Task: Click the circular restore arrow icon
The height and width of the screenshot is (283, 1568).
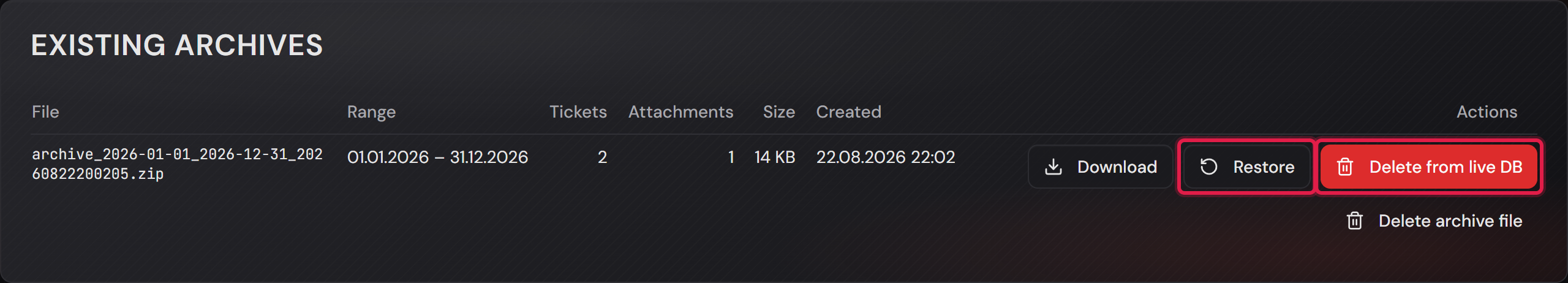Action: click(x=1209, y=167)
